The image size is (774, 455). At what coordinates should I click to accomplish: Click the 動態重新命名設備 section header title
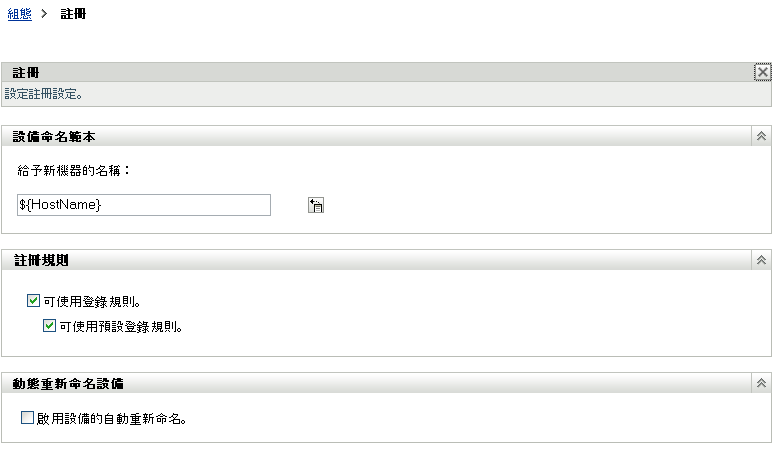[x=68, y=383]
